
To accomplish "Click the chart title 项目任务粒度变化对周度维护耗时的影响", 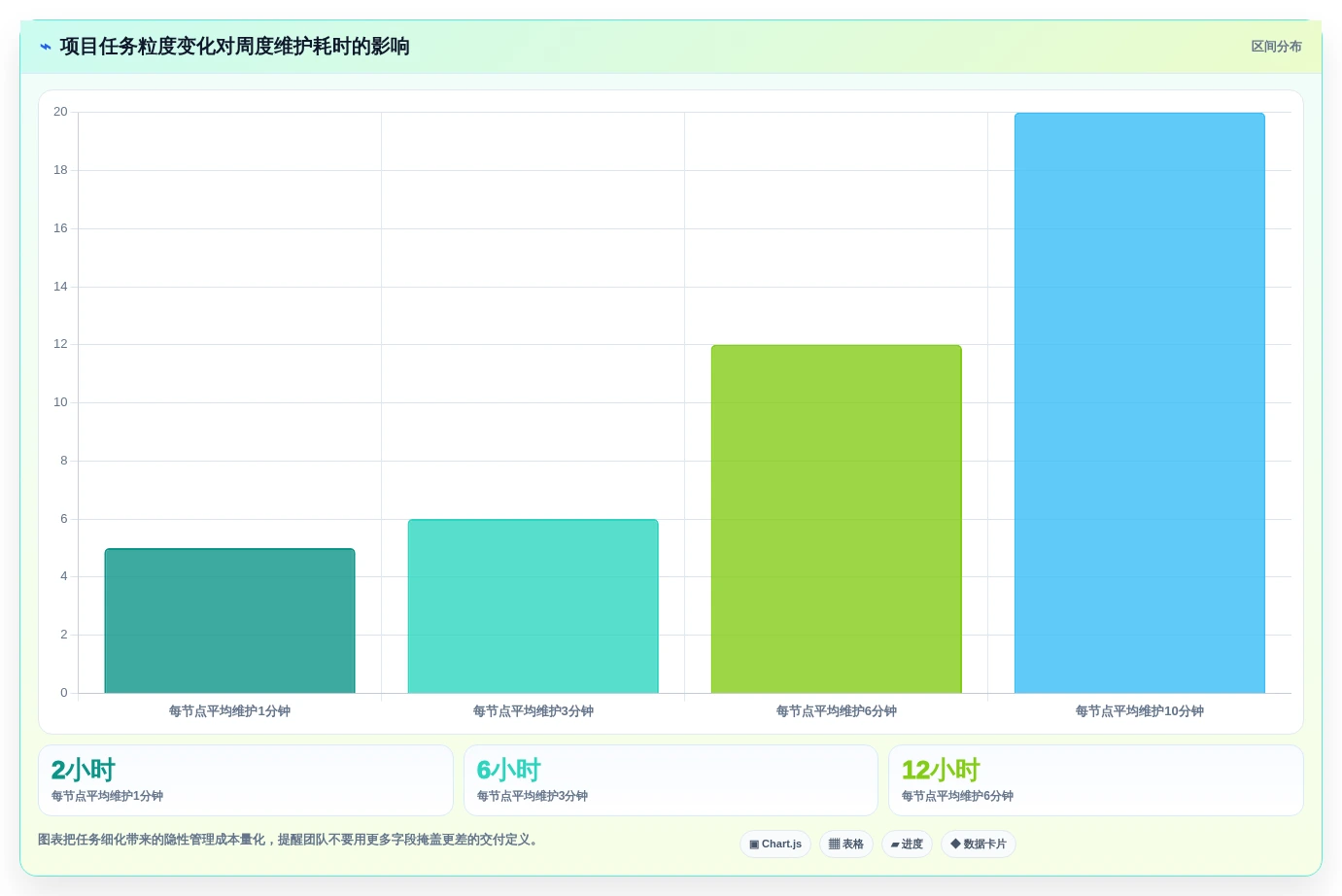I will click(234, 47).
